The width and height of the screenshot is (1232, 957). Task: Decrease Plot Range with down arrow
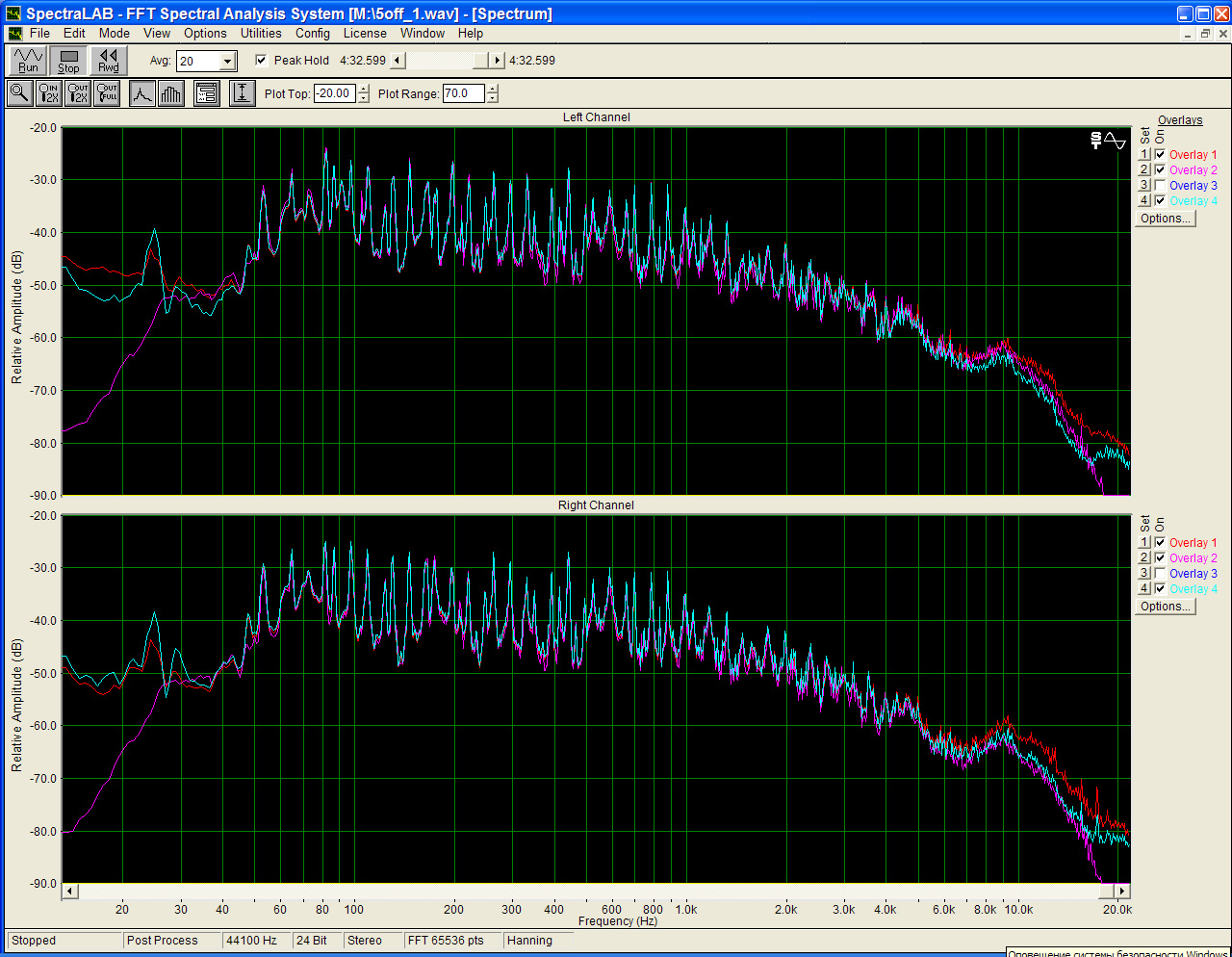[x=493, y=98]
